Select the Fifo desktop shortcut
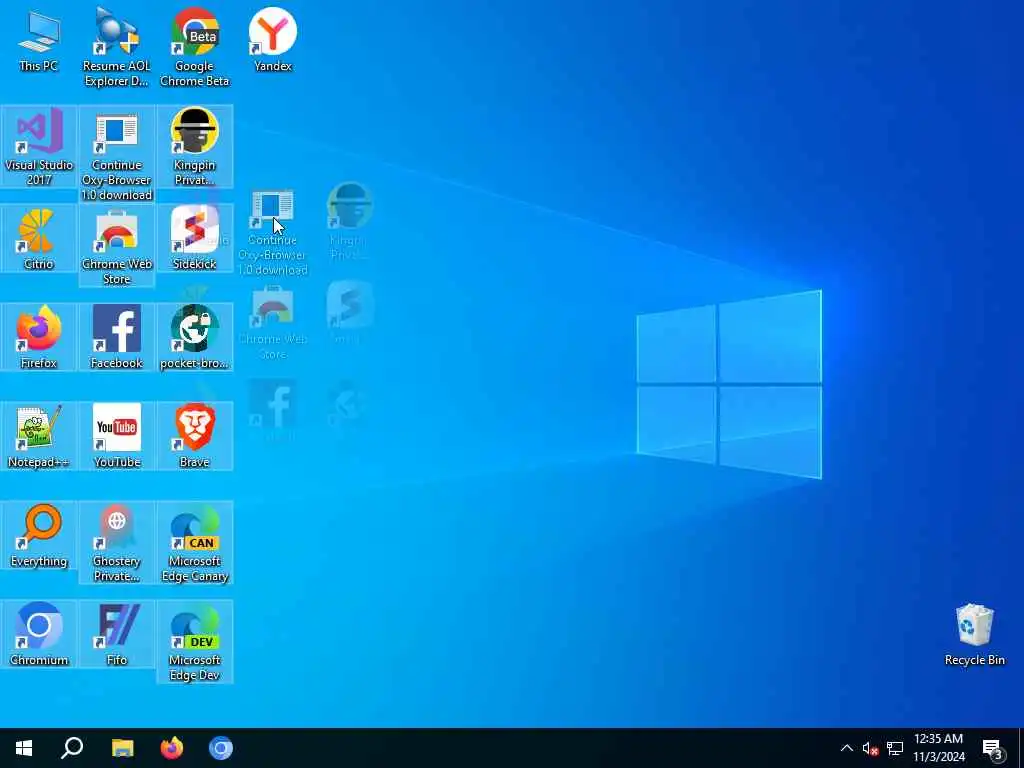Viewport: 1024px width, 768px height. [x=116, y=634]
